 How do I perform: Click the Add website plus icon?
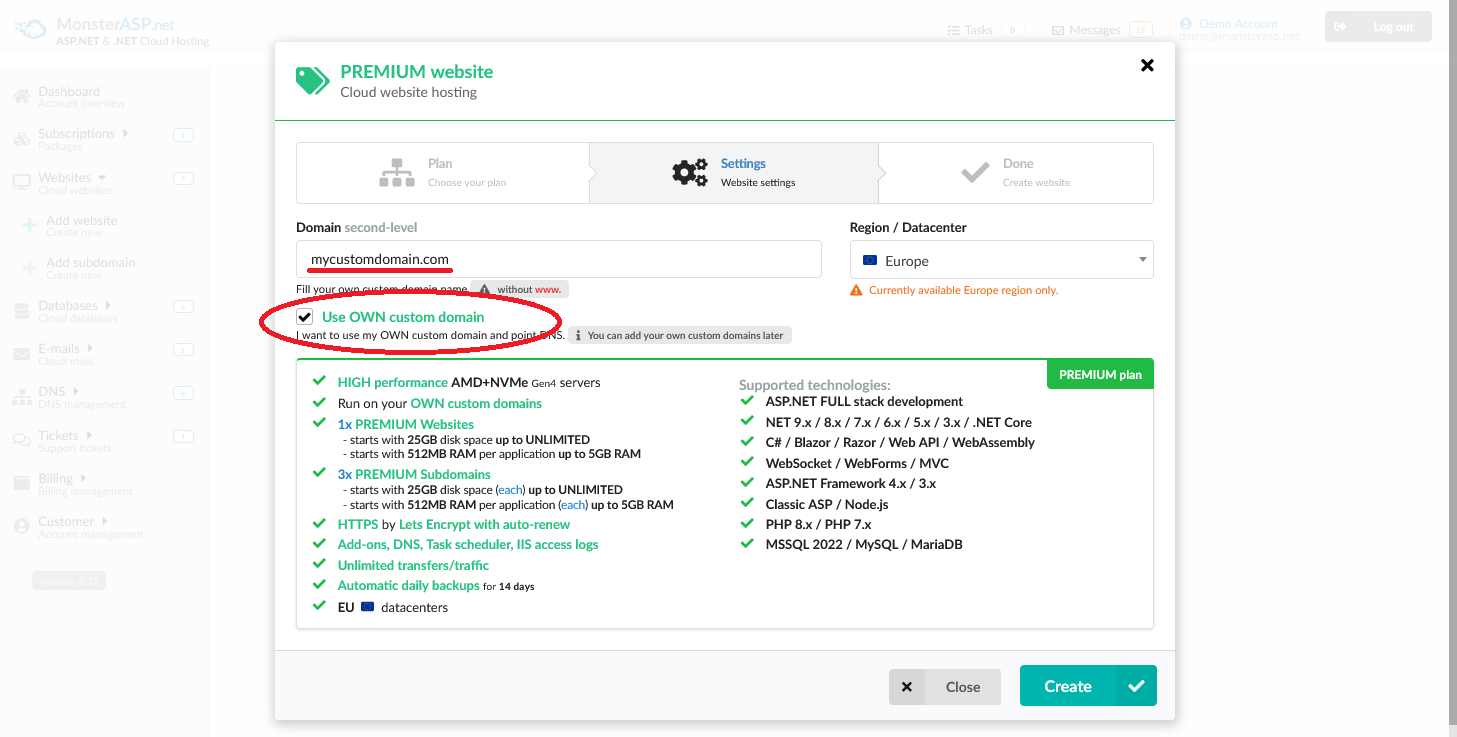click(30, 226)
